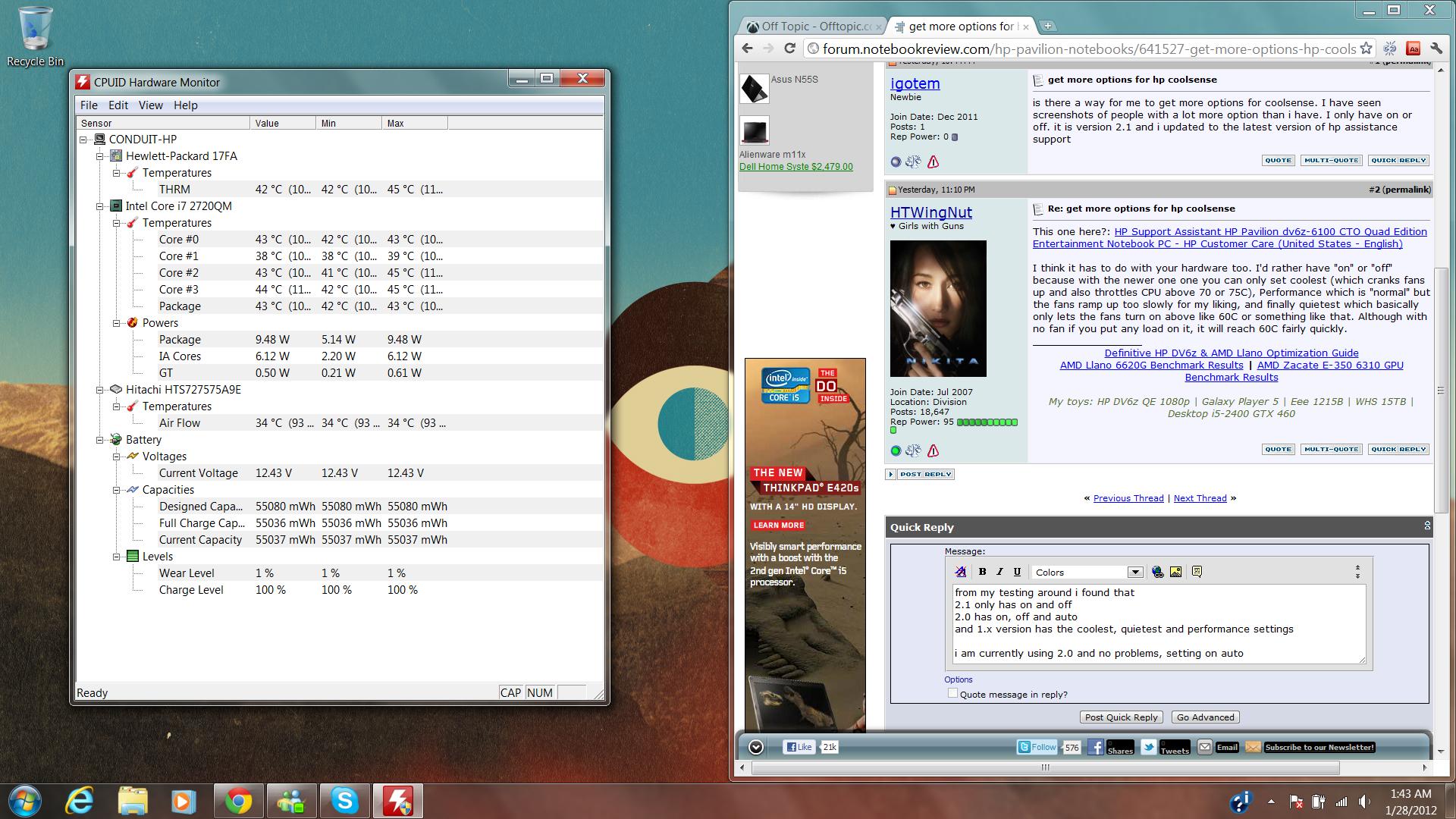Click the Twitter Follow button in the bottom bar
Image resolution: width=1456 pixels, height=819 pixels.
pyautogui.click(x=1037, y=747)
